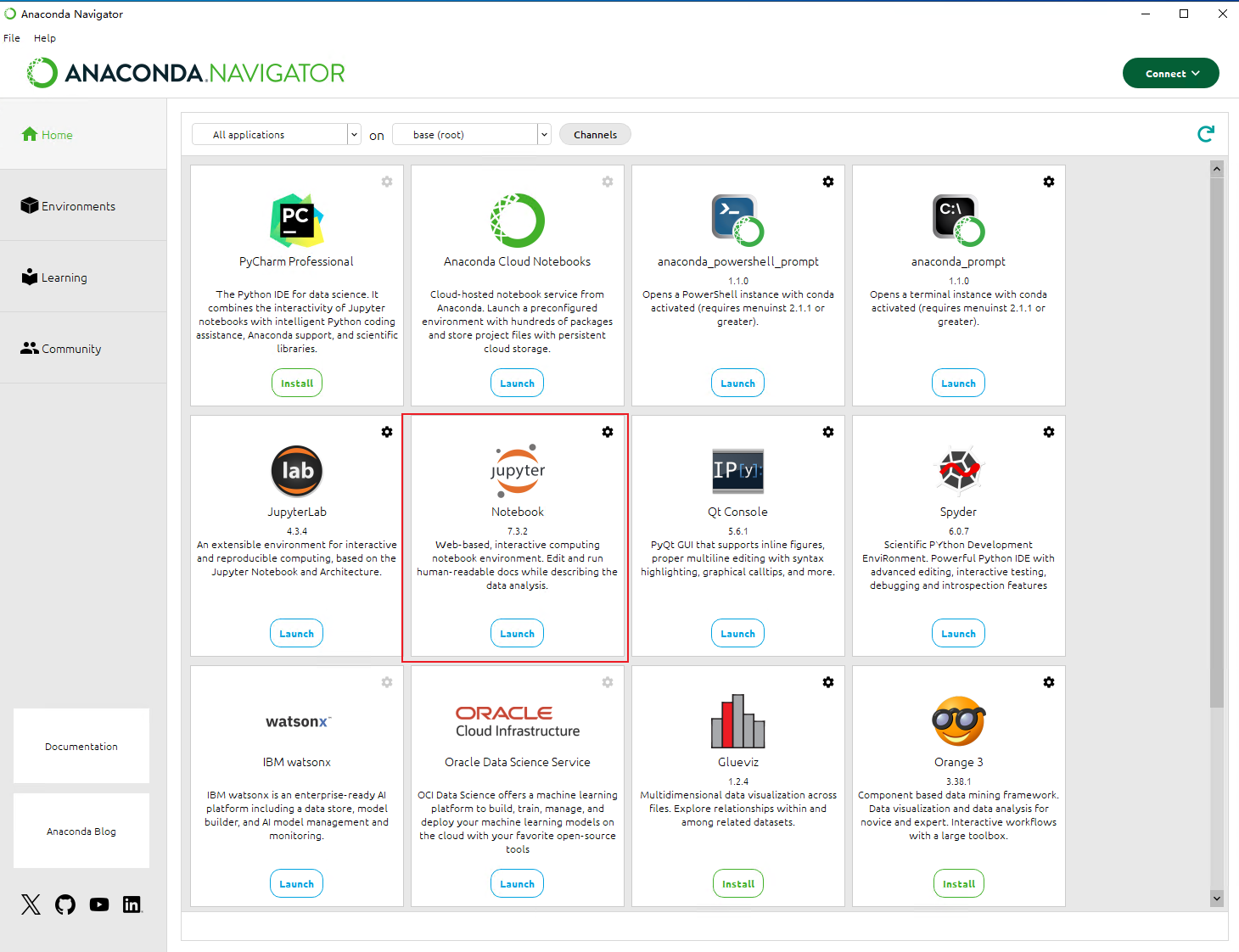Switch to the Community tab
1239x952 pixels.
tap(83, 348)
